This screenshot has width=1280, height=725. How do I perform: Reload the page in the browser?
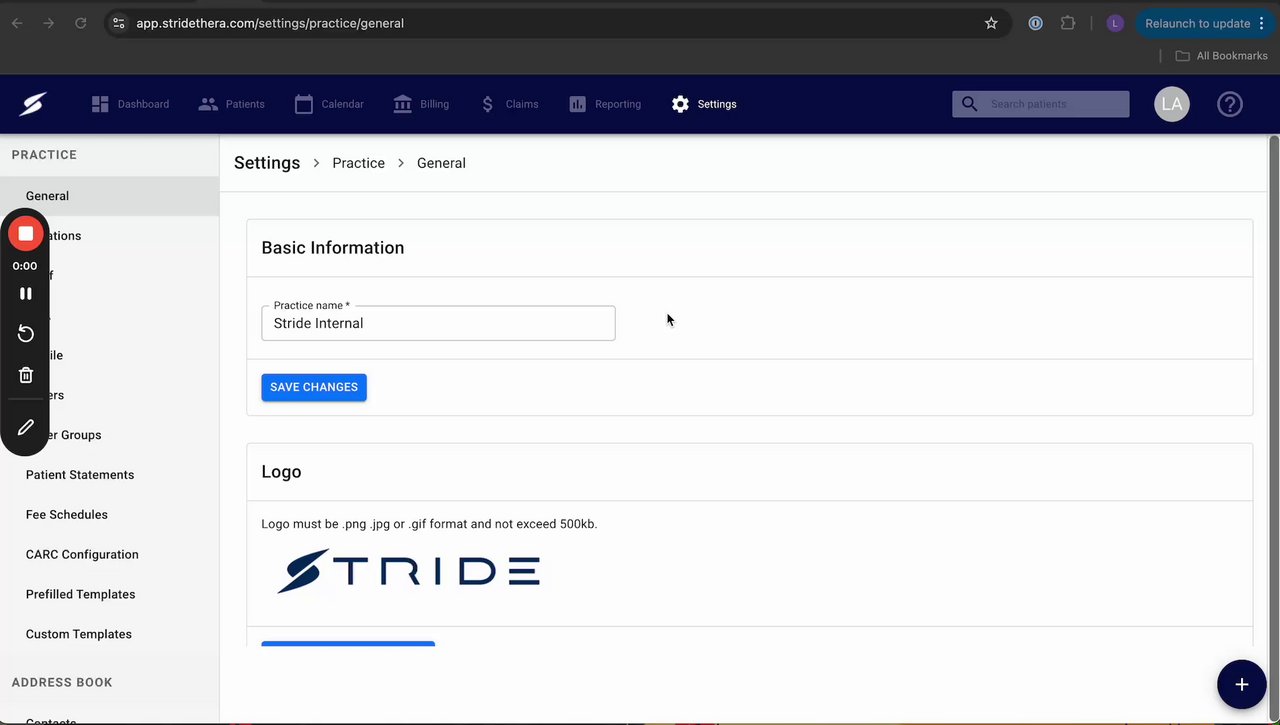click(x=81, y=23)
